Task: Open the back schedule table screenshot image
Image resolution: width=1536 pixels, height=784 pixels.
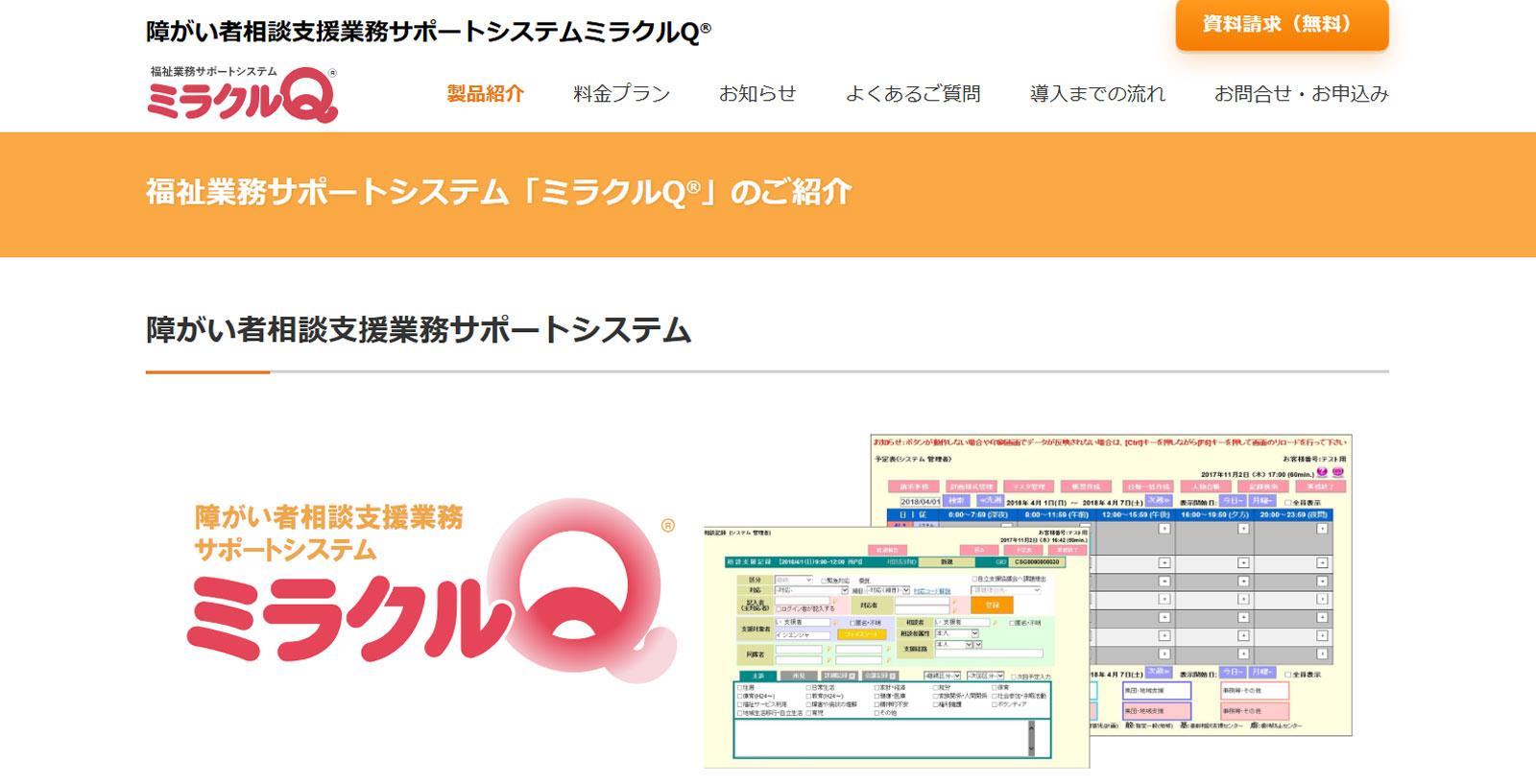Action: click(x=1111, y=585)
